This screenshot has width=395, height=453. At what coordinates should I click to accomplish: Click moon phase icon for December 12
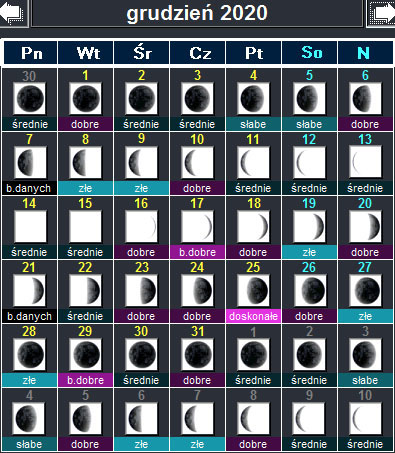(309, 163)
